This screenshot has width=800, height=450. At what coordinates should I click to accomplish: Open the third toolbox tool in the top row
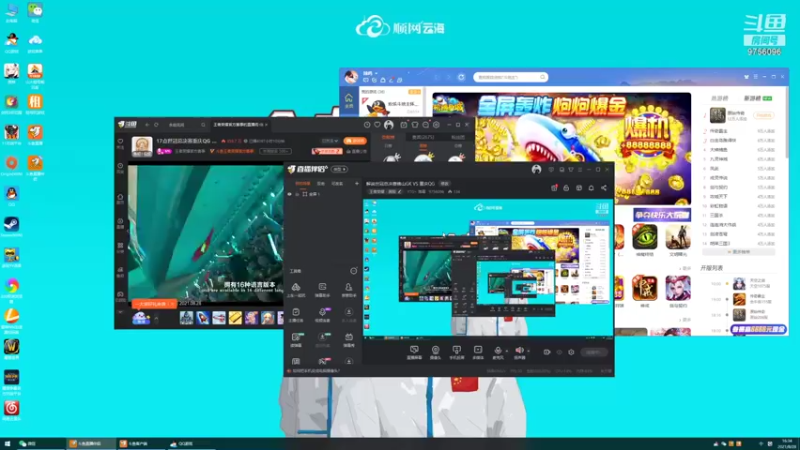click(x=348, y=290)
